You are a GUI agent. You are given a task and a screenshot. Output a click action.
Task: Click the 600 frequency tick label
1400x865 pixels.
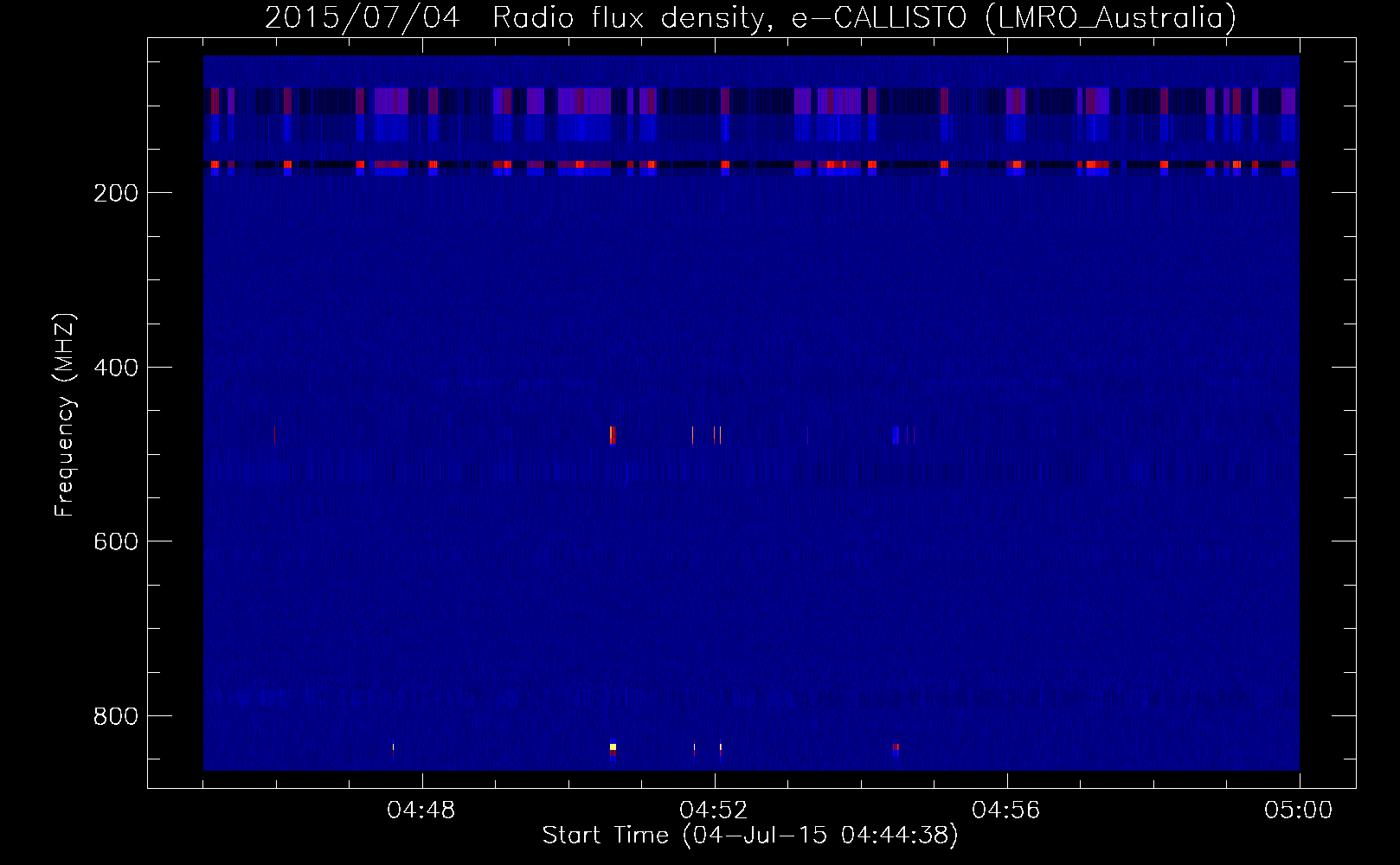pos(116,541)
